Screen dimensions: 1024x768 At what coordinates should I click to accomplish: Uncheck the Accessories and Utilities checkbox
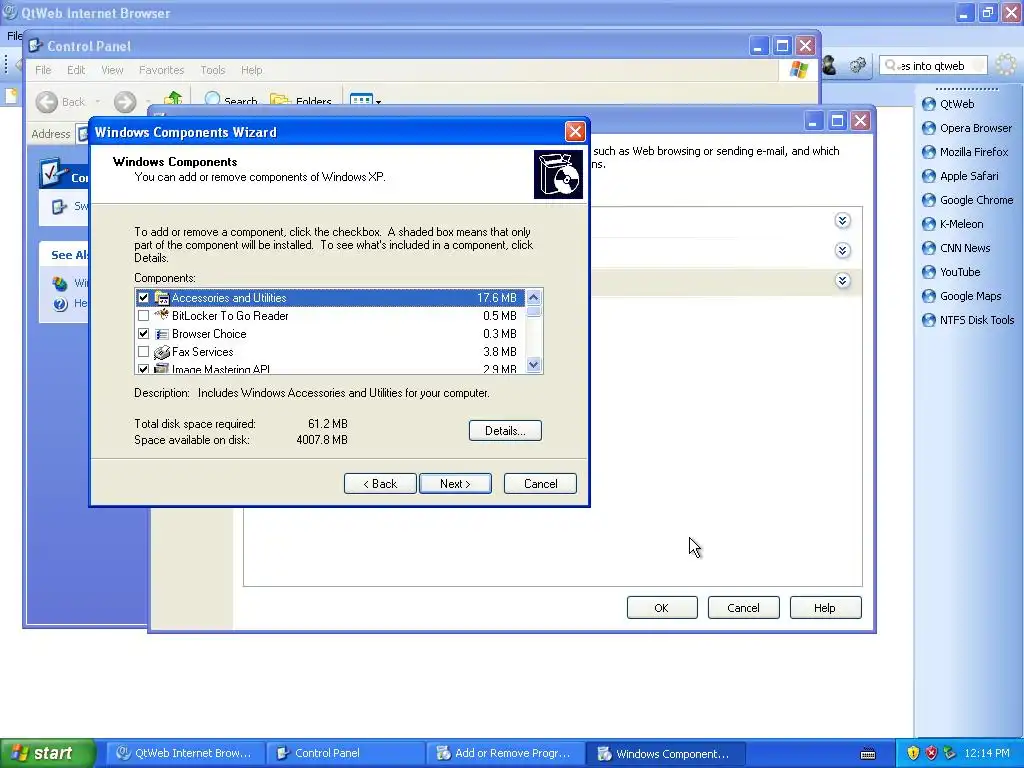pos(143,298)
